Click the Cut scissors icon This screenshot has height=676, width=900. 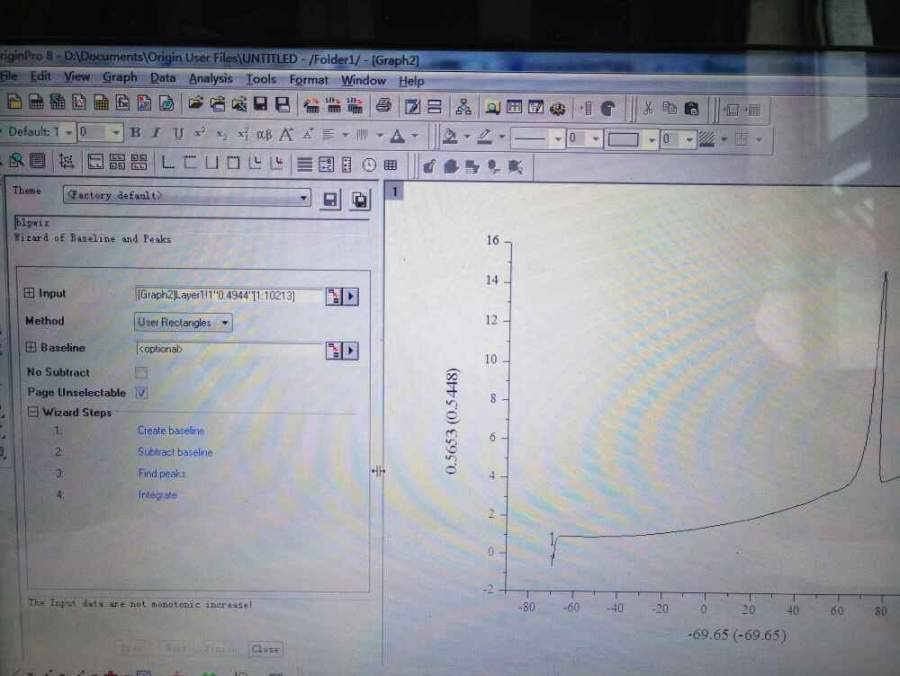648,108
